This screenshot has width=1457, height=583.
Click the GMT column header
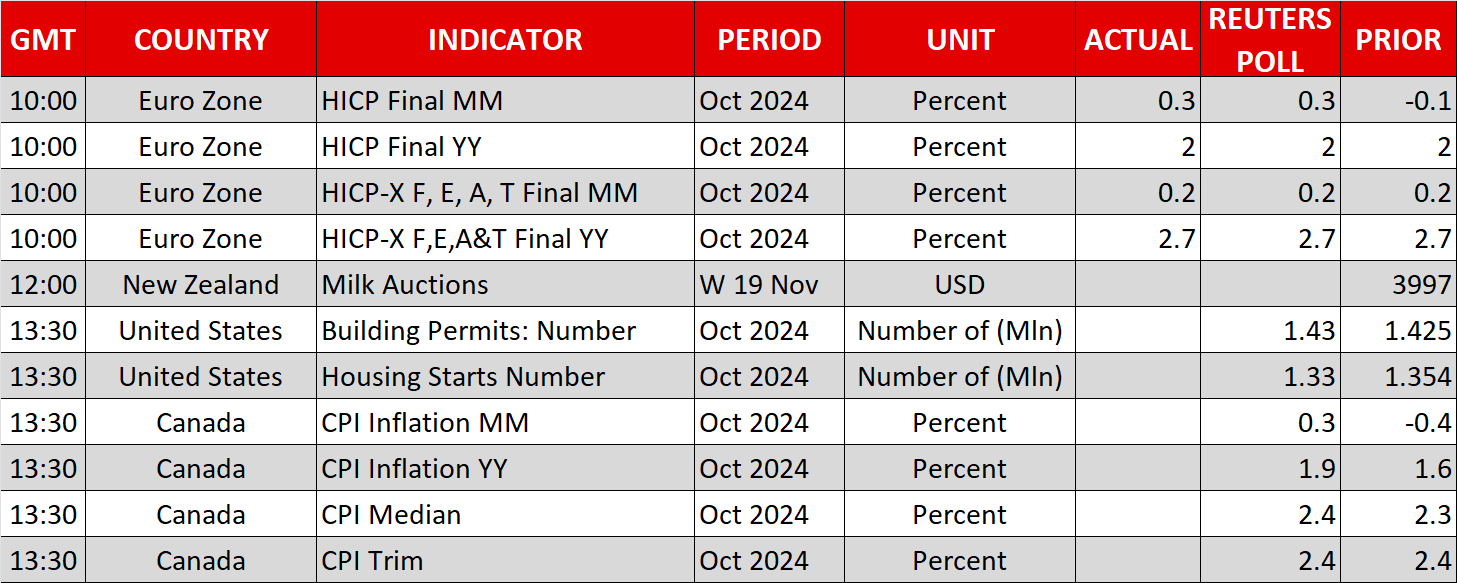(x=43, y=40)
